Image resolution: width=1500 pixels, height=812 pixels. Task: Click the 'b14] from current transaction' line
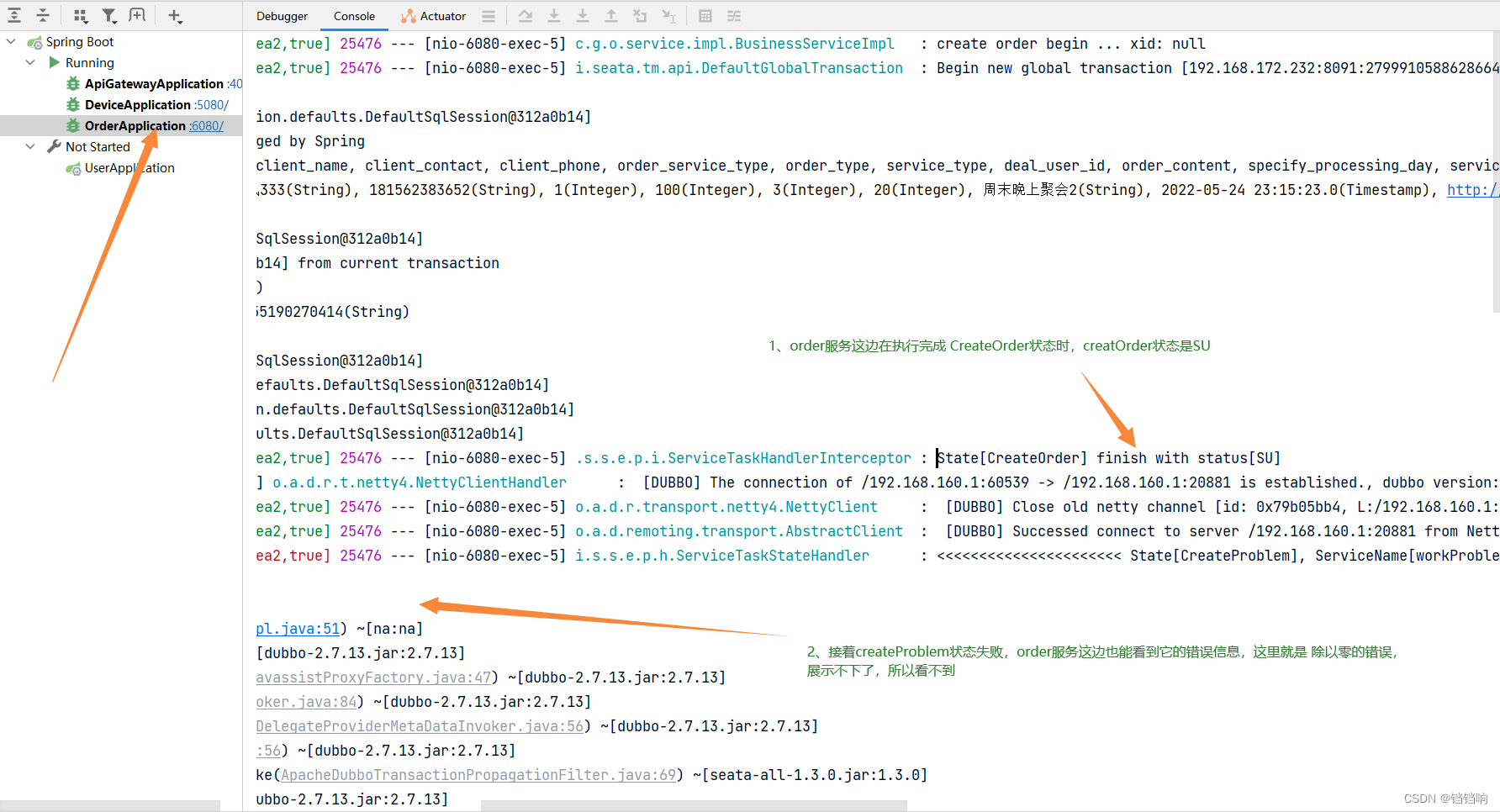pos(378,263)
